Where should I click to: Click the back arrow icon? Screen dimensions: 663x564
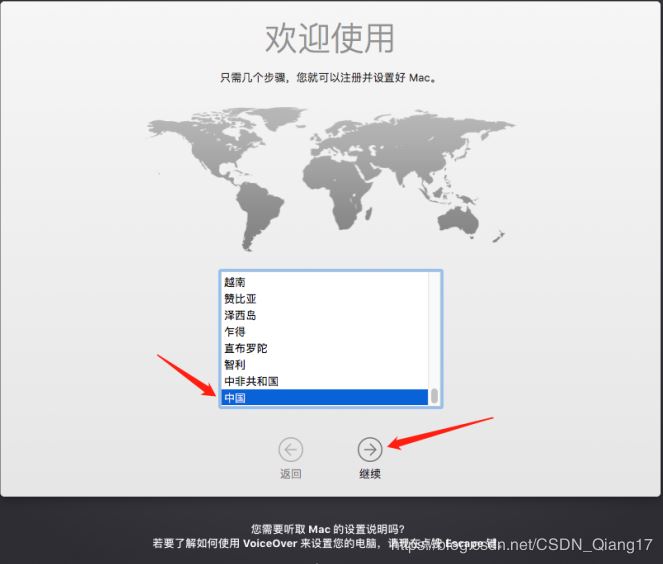click(x=290, y=450)
